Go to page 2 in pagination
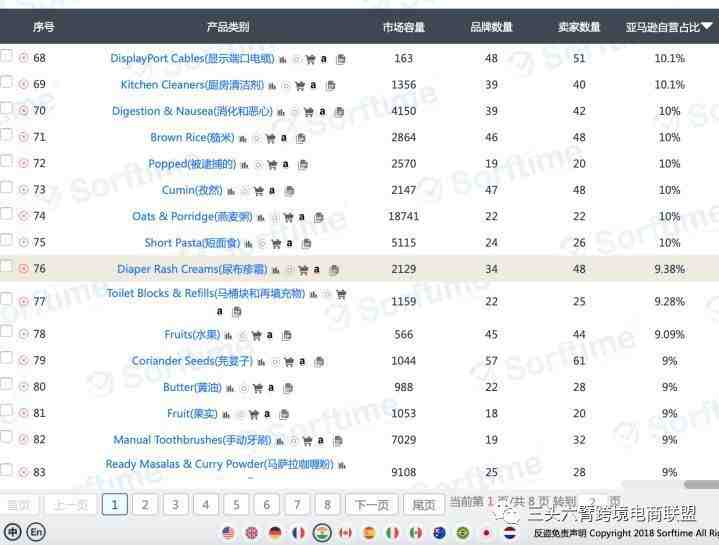This screenshot has width=719, height=545. click(145, 505)
